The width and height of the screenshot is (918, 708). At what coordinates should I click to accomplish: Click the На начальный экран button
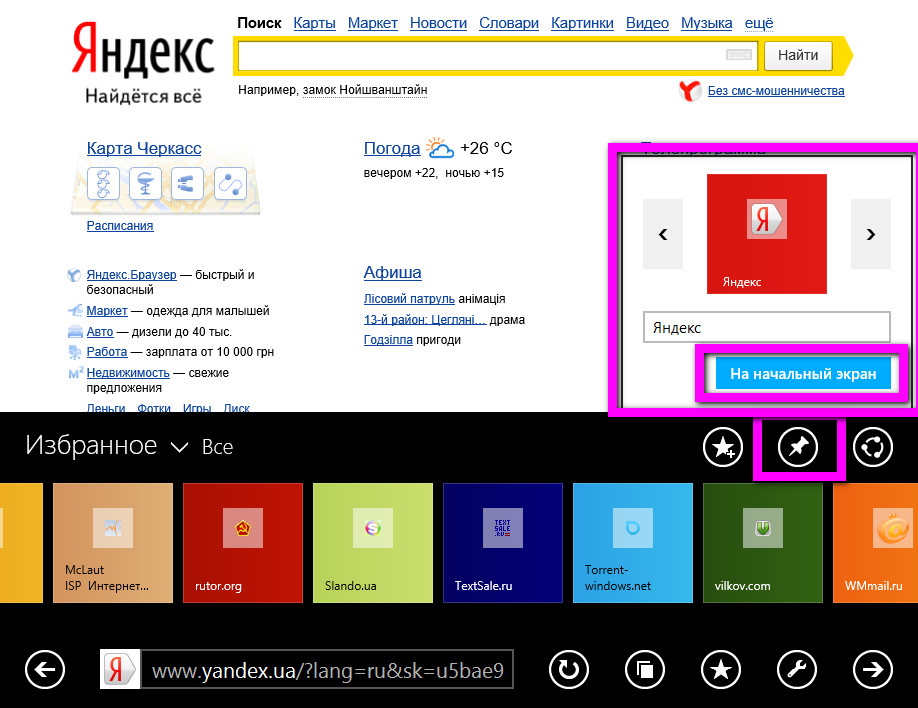coord(803,374)
